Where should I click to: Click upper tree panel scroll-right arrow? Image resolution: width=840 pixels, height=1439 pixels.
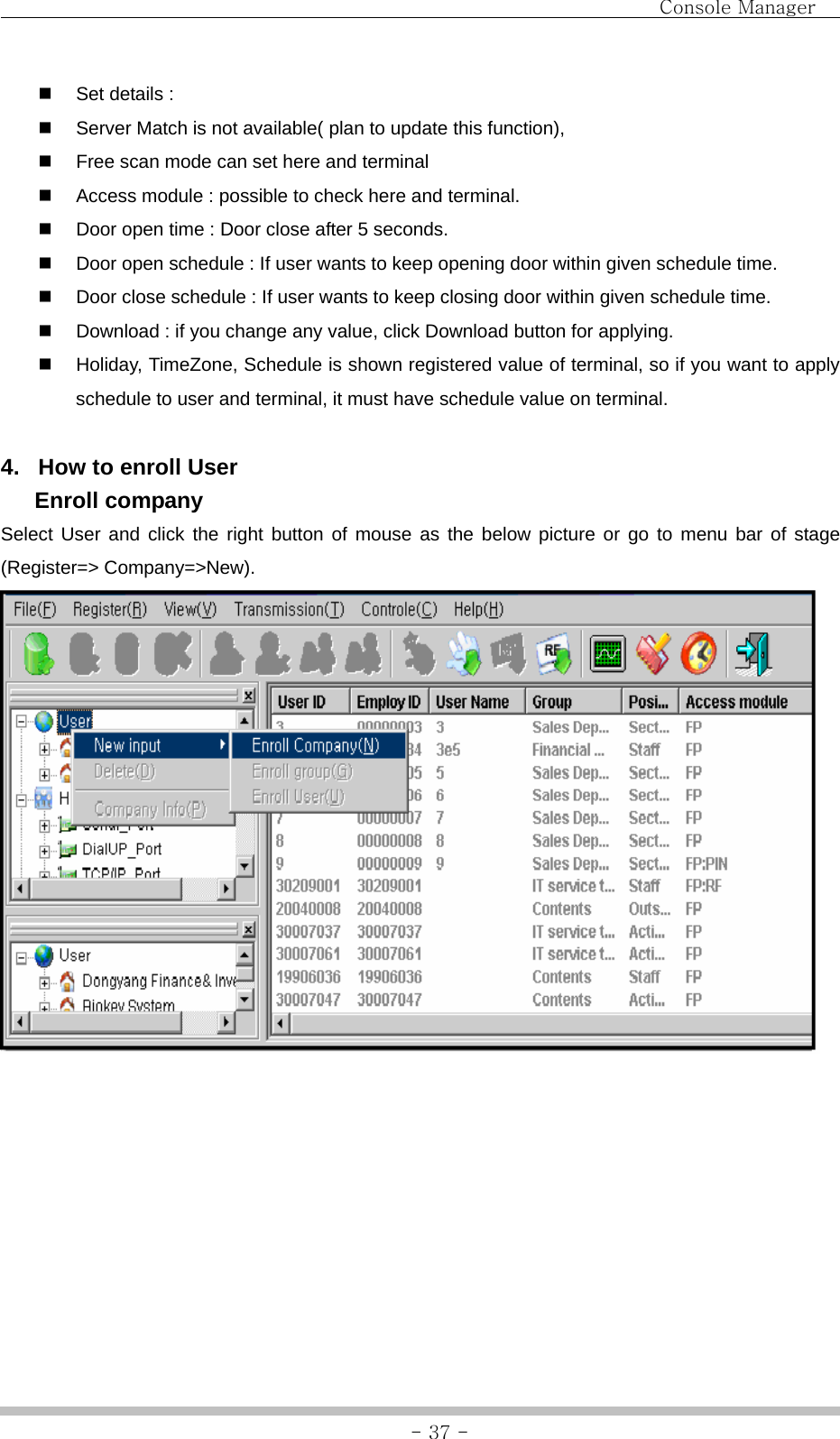[x=226, y=889]
